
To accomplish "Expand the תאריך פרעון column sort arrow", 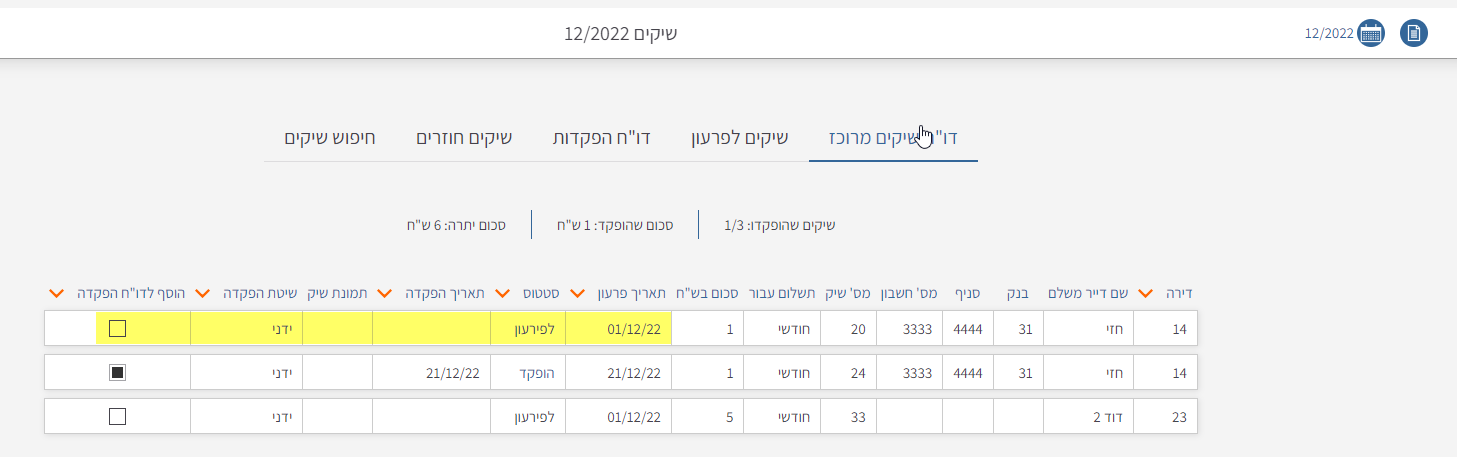I will click(577, 293).
